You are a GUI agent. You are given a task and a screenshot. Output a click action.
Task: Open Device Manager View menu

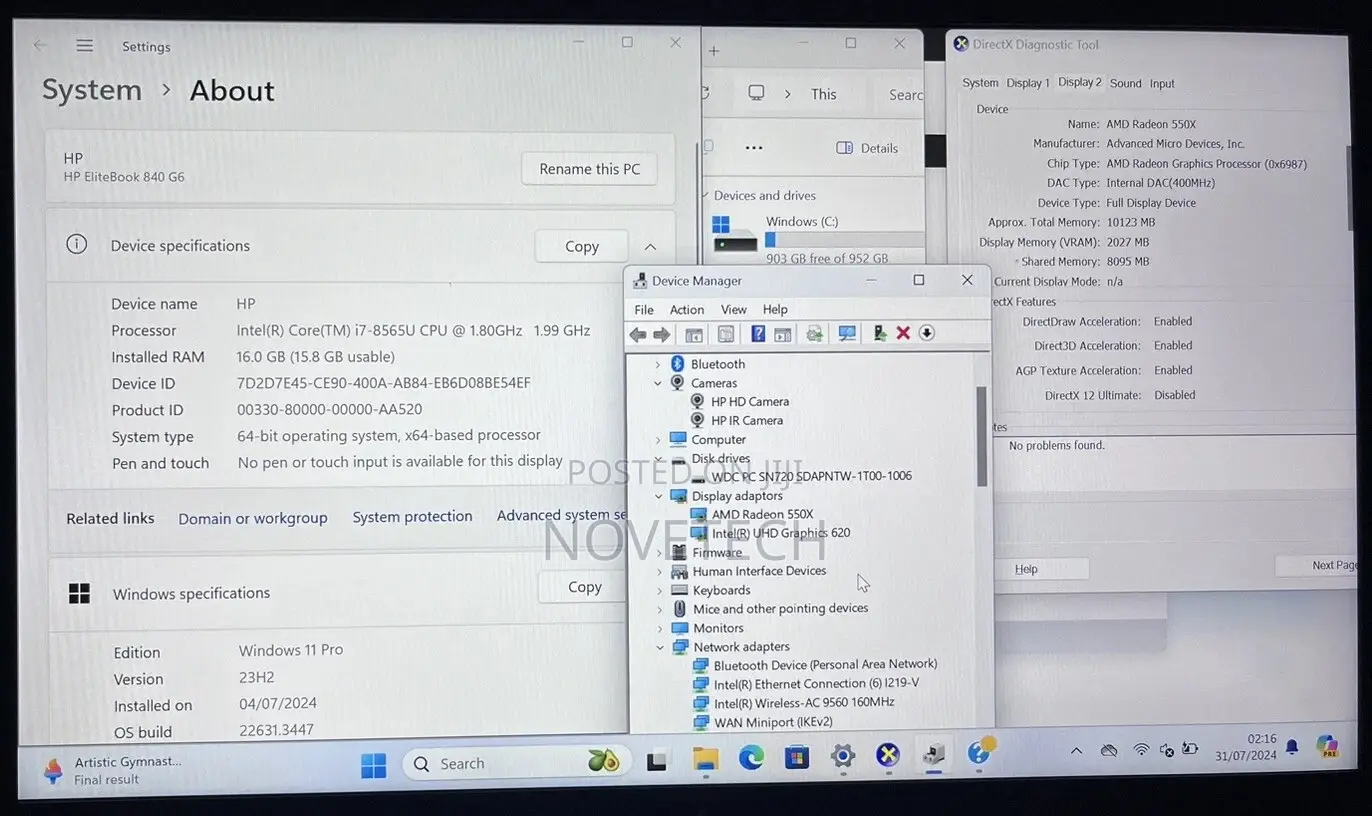point(734,309)
